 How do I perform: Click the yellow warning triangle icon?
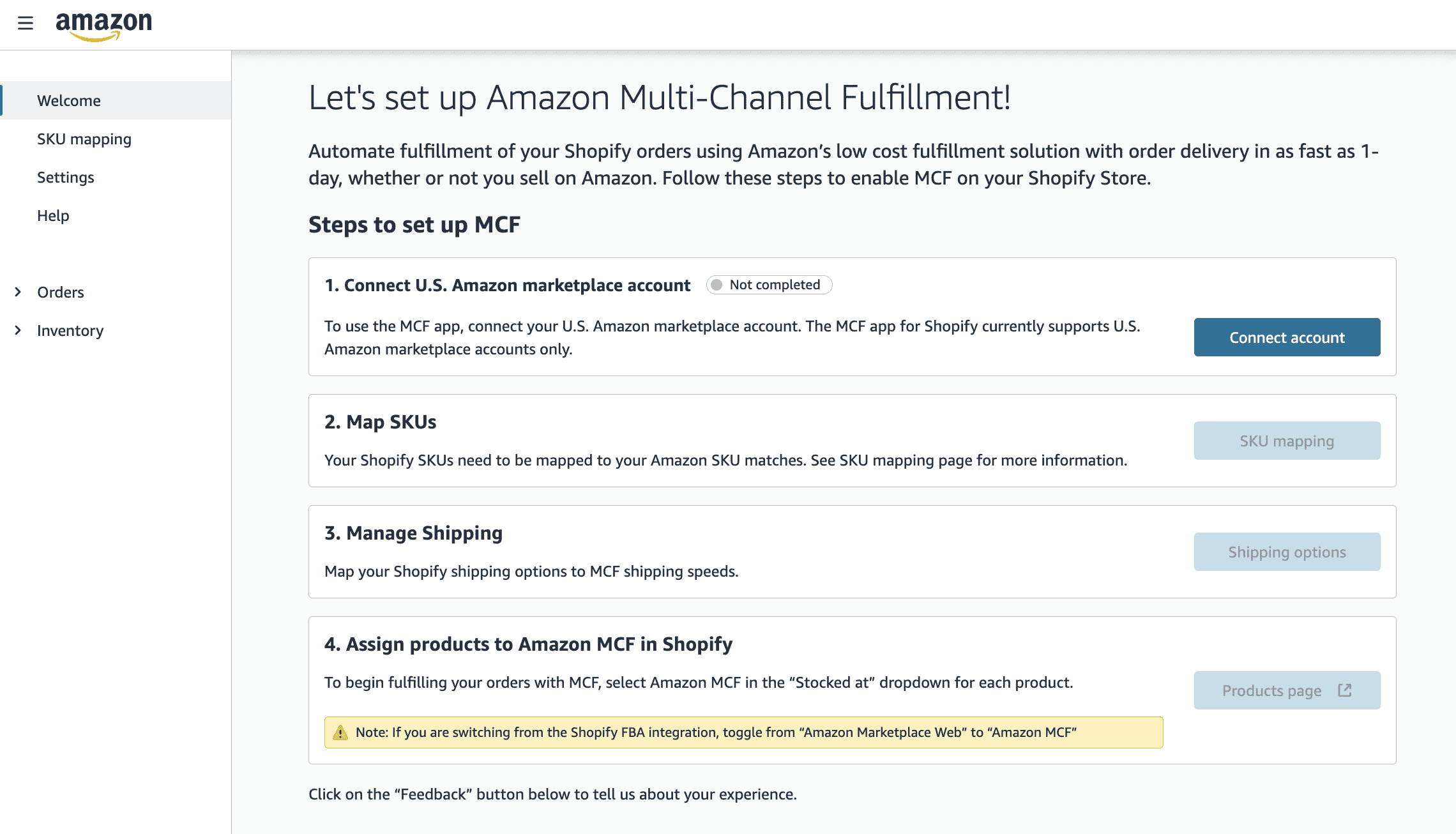tap(340, 732)
